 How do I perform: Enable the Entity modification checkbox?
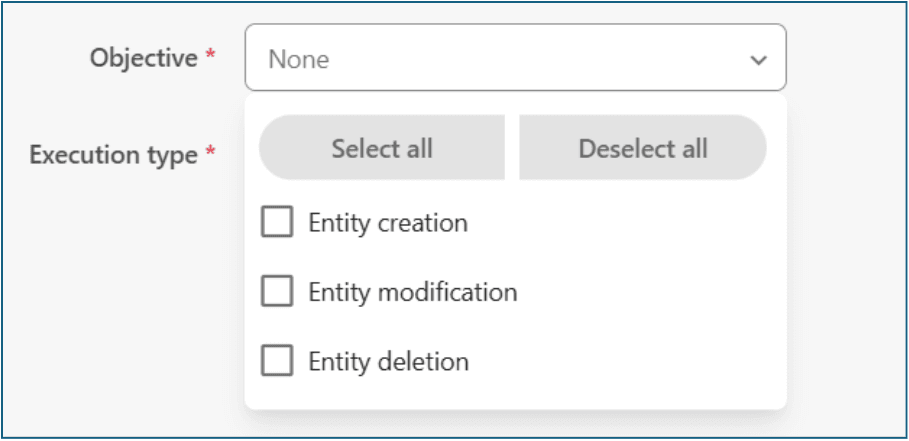click(x=277, y=292)
